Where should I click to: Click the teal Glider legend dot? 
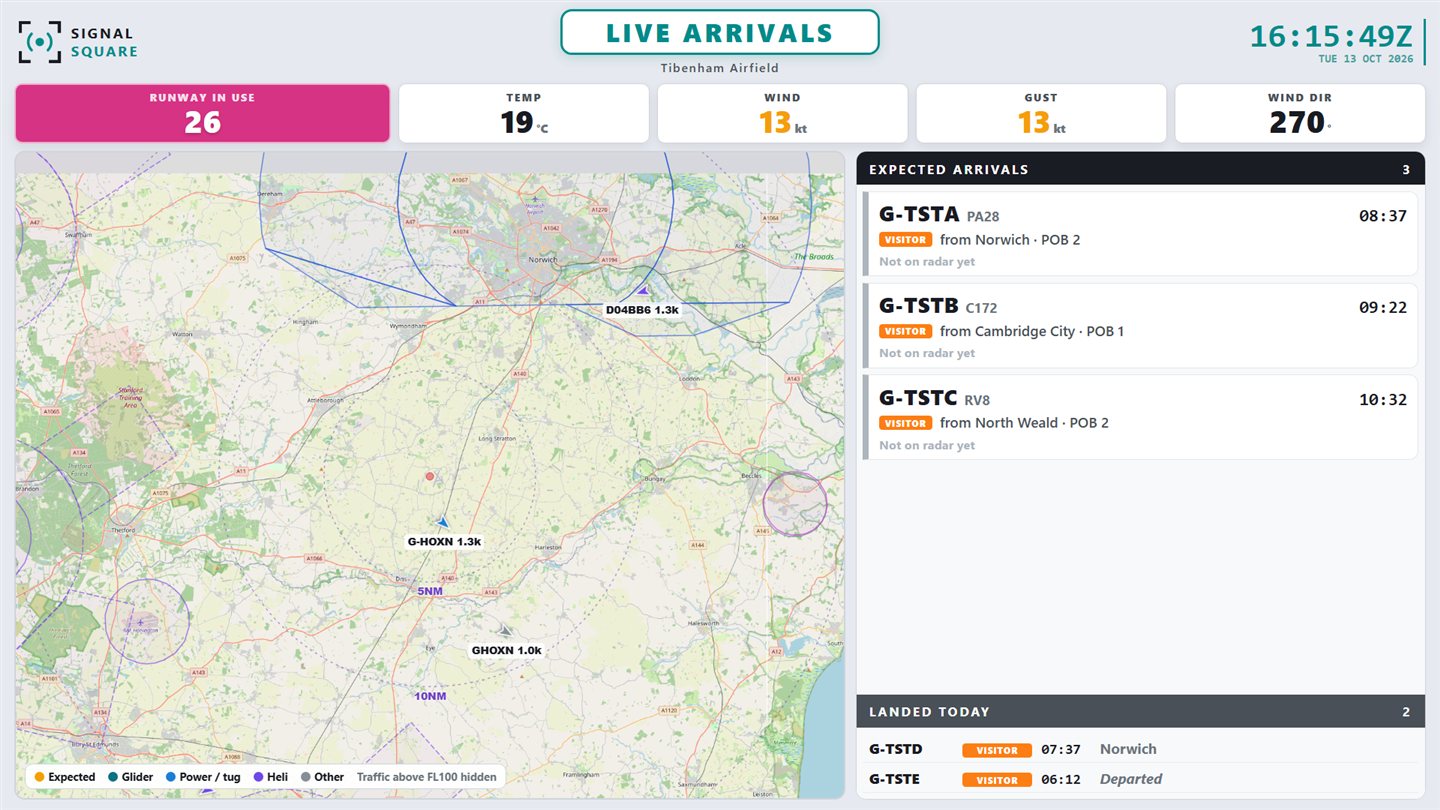pyautogui.click(x=113, y=777)
